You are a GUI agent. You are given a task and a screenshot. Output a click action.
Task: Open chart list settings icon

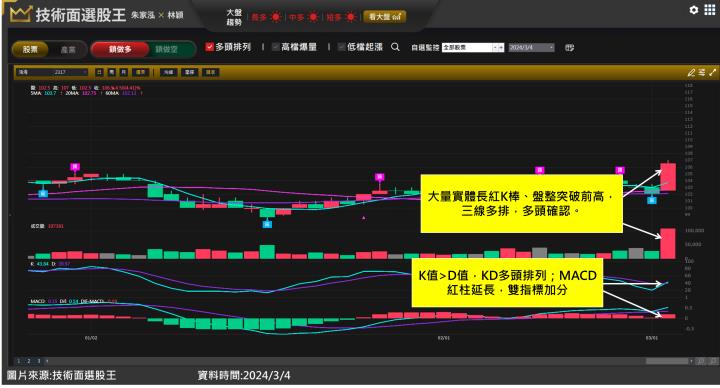702,73
